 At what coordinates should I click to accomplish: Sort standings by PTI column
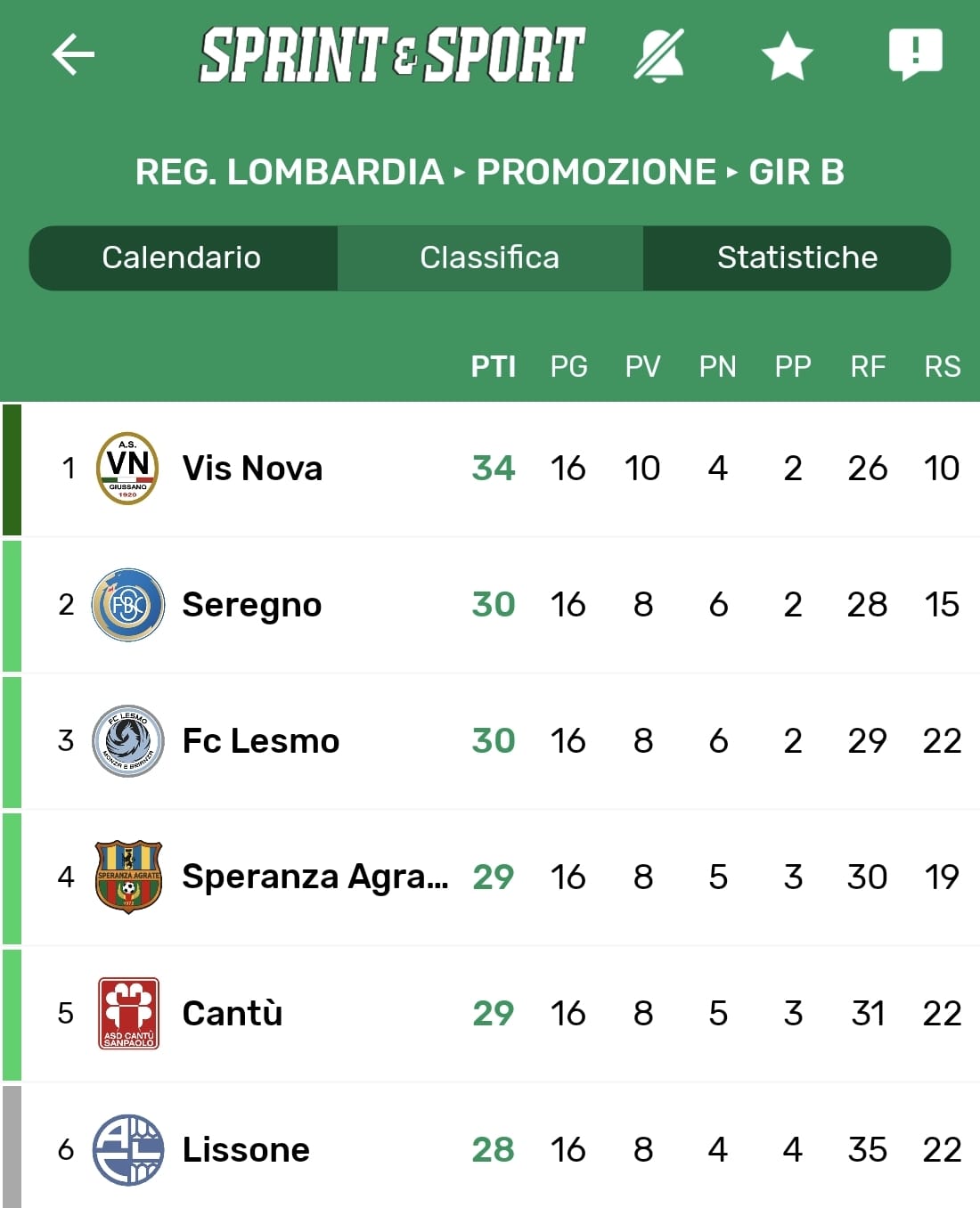point(494,366)
